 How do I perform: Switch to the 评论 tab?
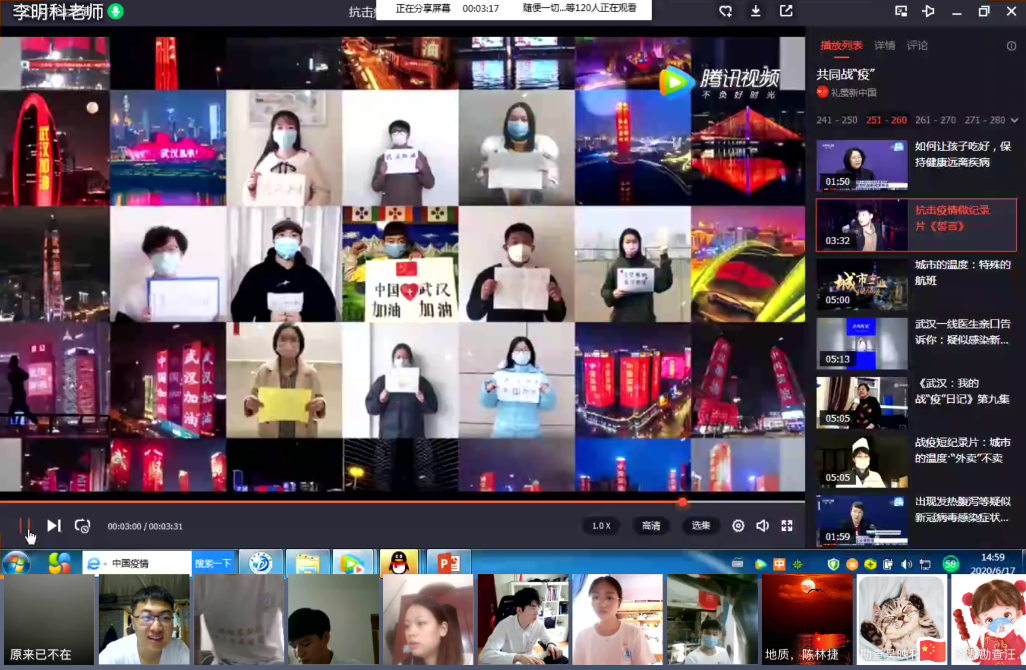(x=917, y=46)
